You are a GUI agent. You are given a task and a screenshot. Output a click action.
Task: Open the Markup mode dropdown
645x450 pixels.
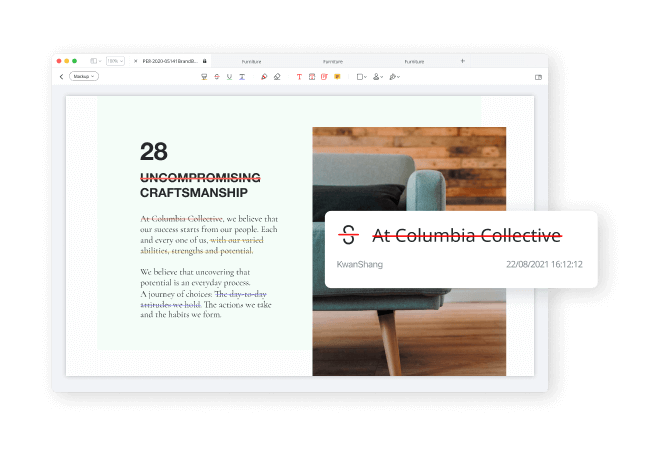click(x=84, y=77)
